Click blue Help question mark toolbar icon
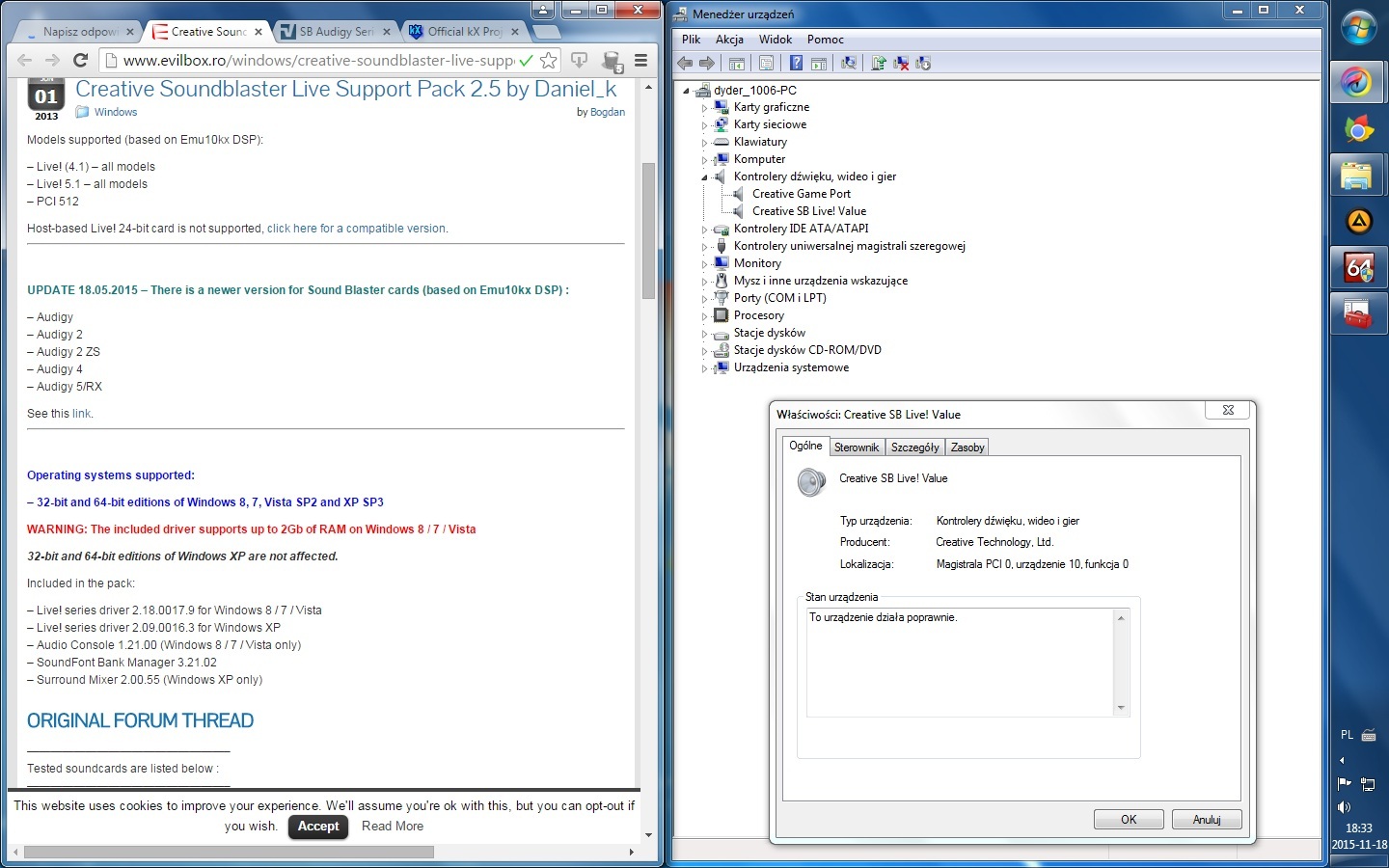 pos(796,64)
